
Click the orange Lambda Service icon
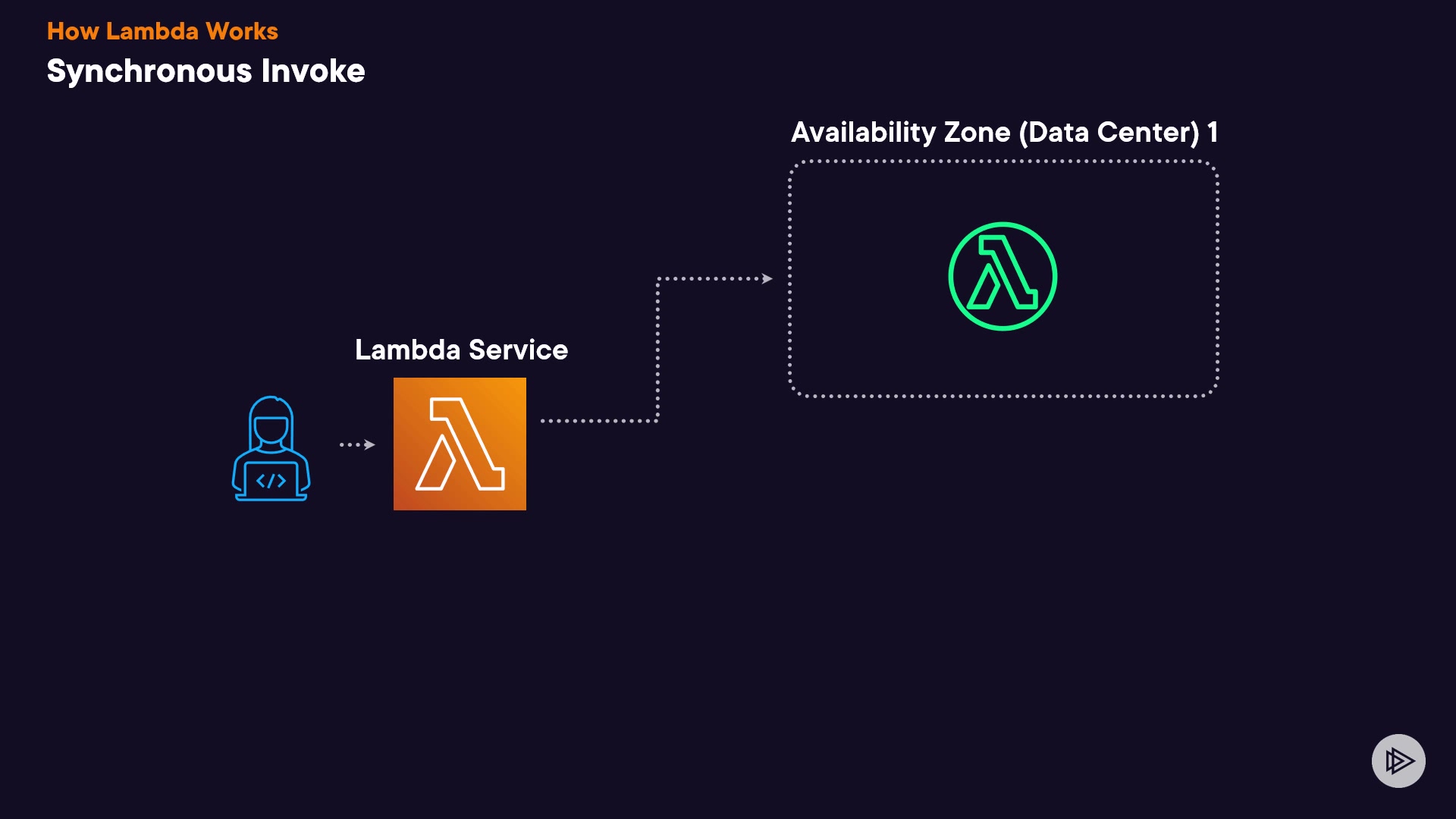(x=460, y=444)
